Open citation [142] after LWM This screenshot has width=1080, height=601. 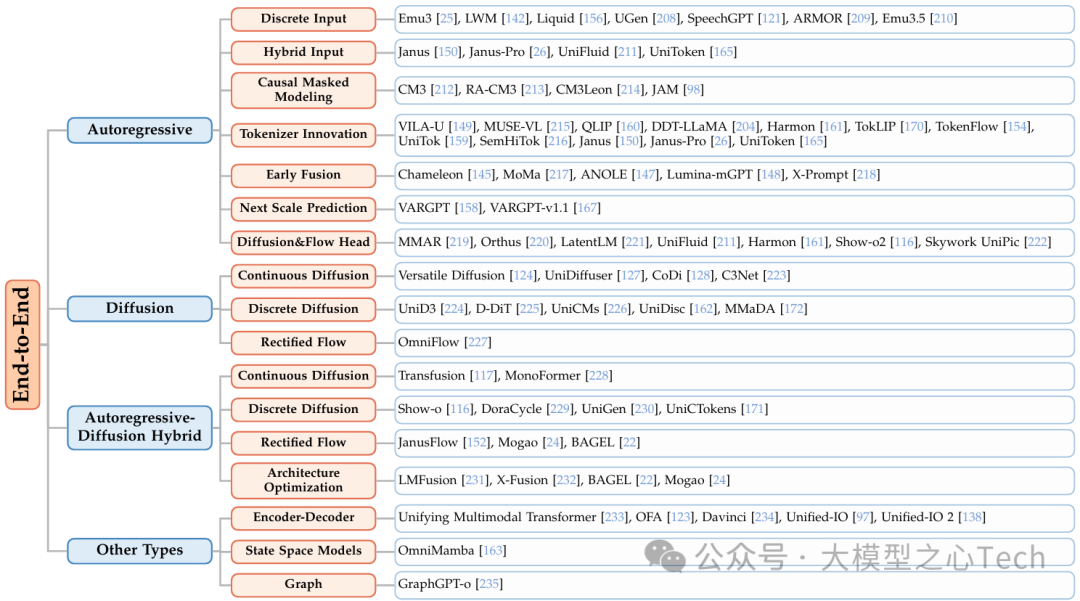tap(515, 19)
